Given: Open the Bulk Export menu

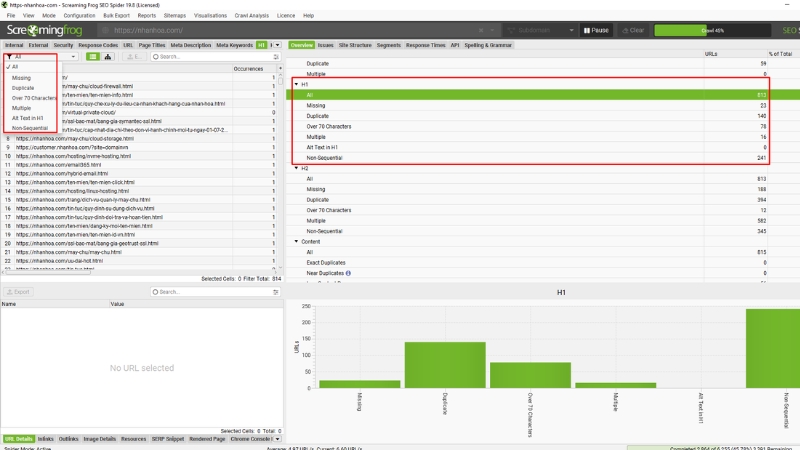Looking at the screenshot, I should [x=116, y=15].
